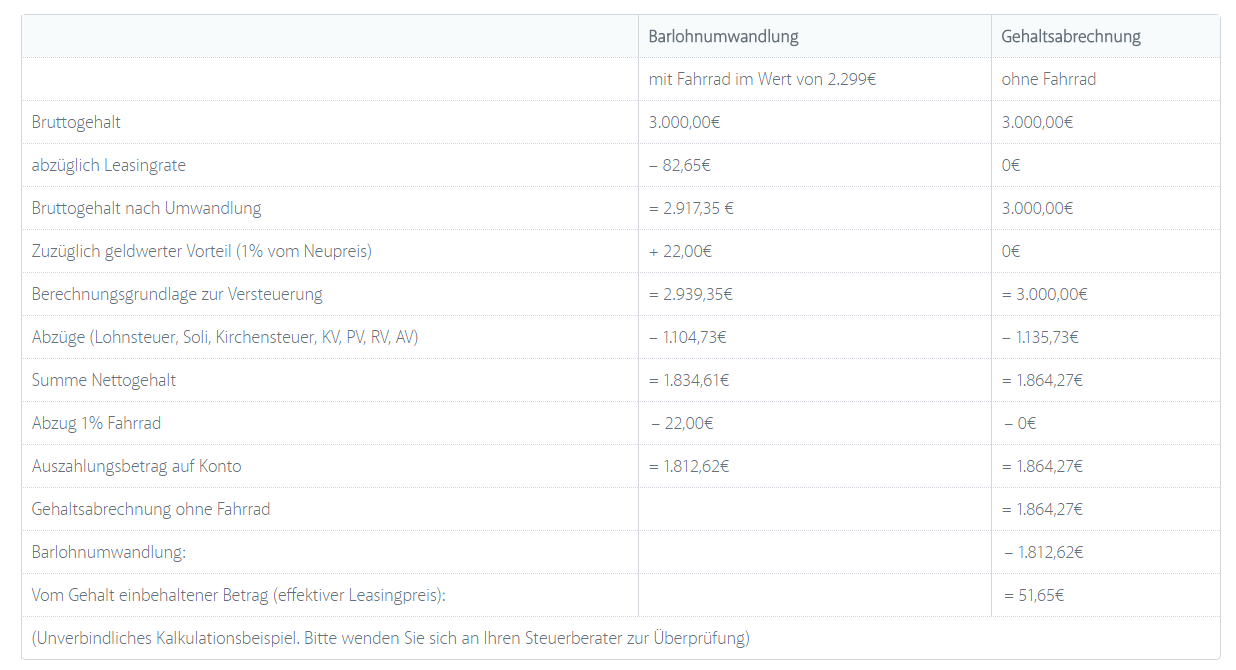Viewport: 1236px width, 670px height.
Task: Select 'Berechnungsgrundlage zur Versteuerung' label
Action: (x=177, y=294)
